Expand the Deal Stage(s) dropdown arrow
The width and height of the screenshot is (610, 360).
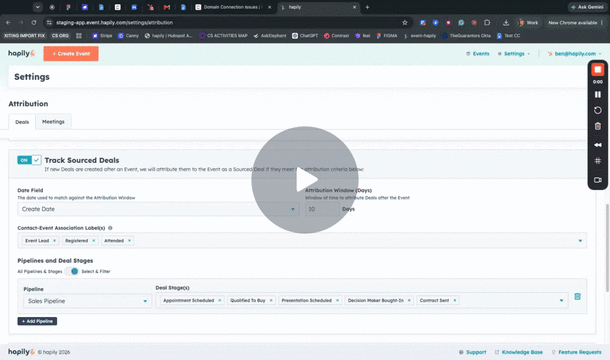[x=561, y=300]
